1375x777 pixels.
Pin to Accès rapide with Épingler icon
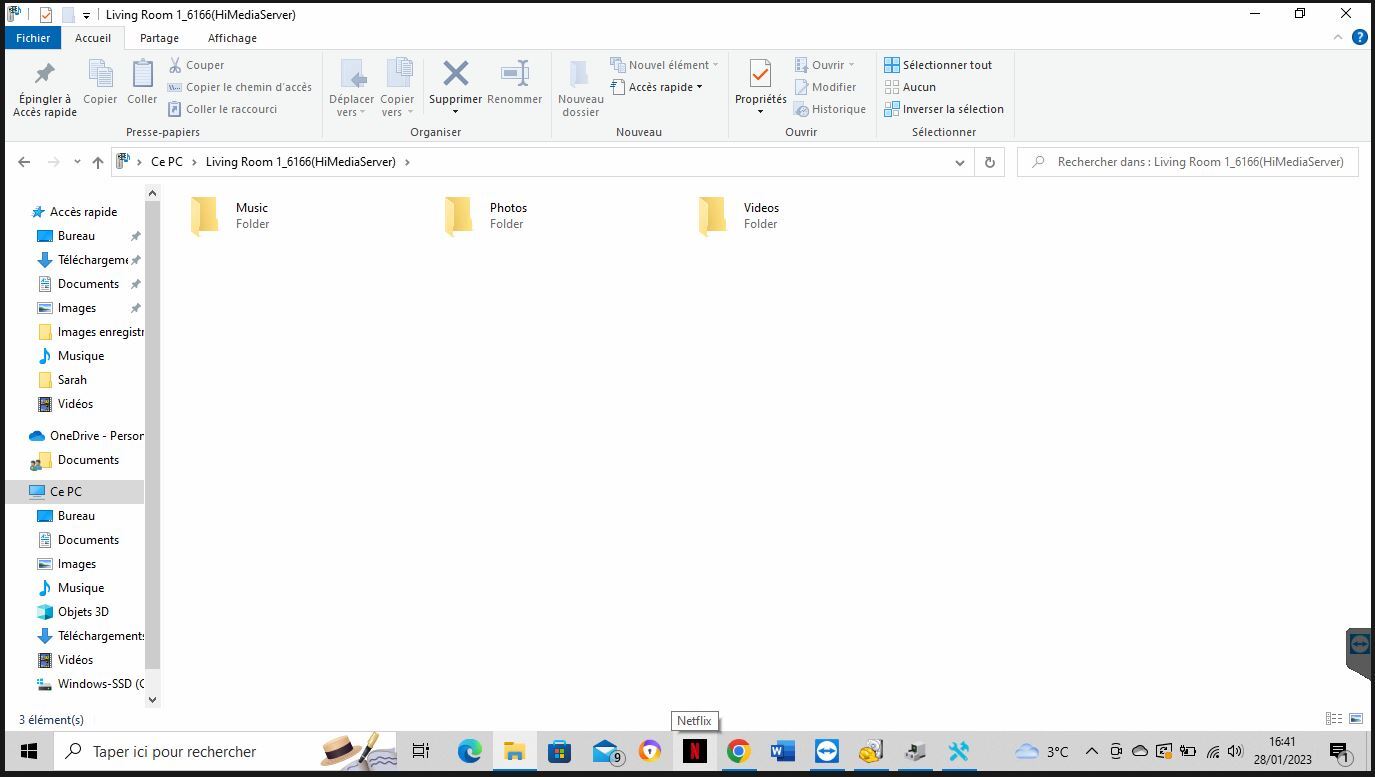pos(45,88)
